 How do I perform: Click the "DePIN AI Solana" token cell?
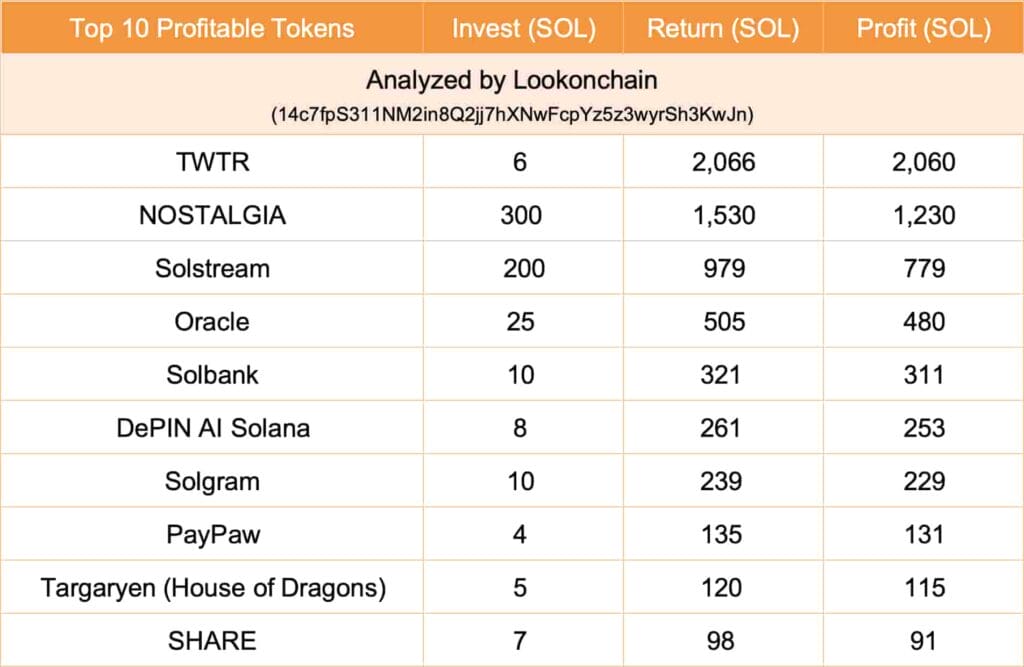(x=212, y=428)
